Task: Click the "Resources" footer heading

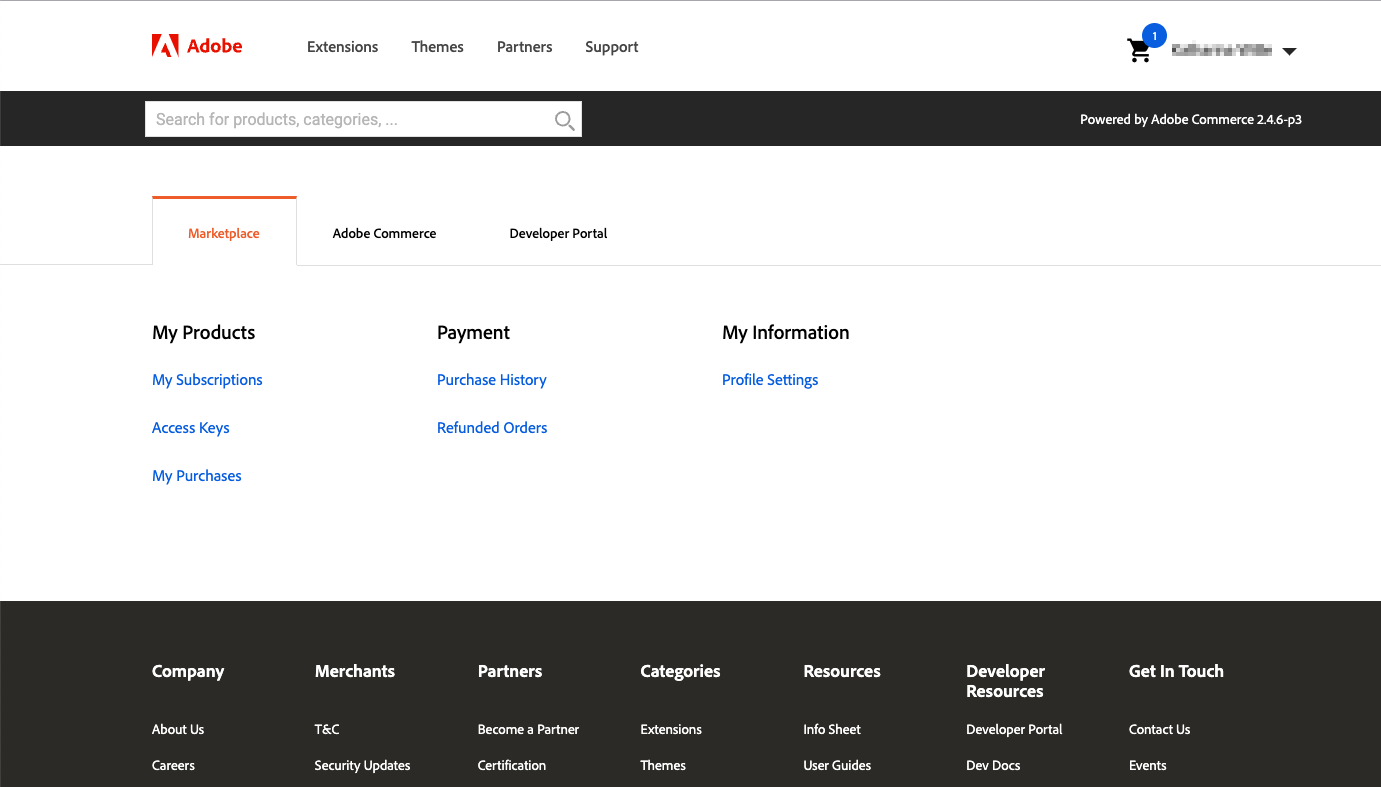Action: pyautogui.click(x=842, y=671)
